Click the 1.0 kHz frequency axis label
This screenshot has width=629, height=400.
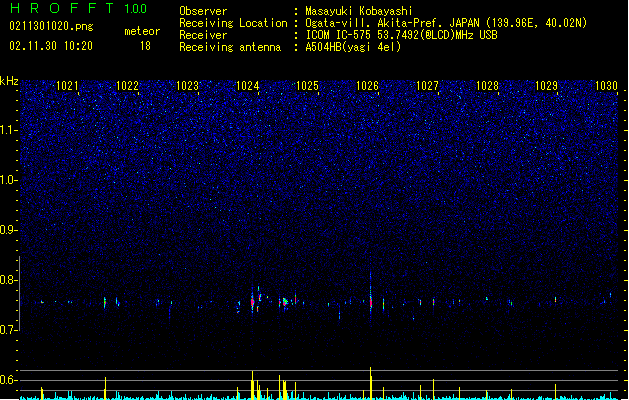pyautogui.click(x=9, y=180)
